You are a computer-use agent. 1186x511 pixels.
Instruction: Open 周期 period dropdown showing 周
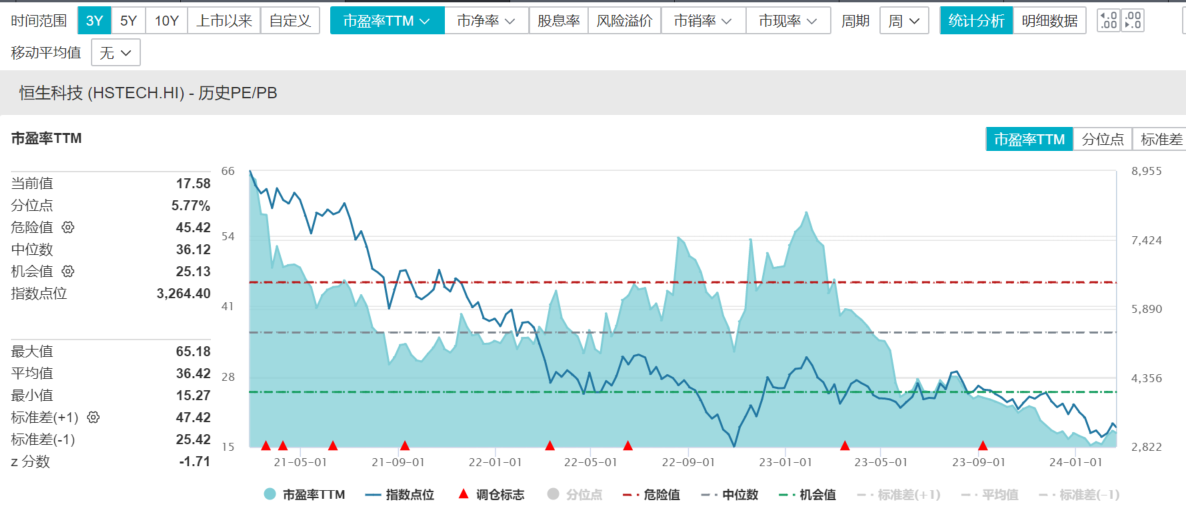pos(904,20)
